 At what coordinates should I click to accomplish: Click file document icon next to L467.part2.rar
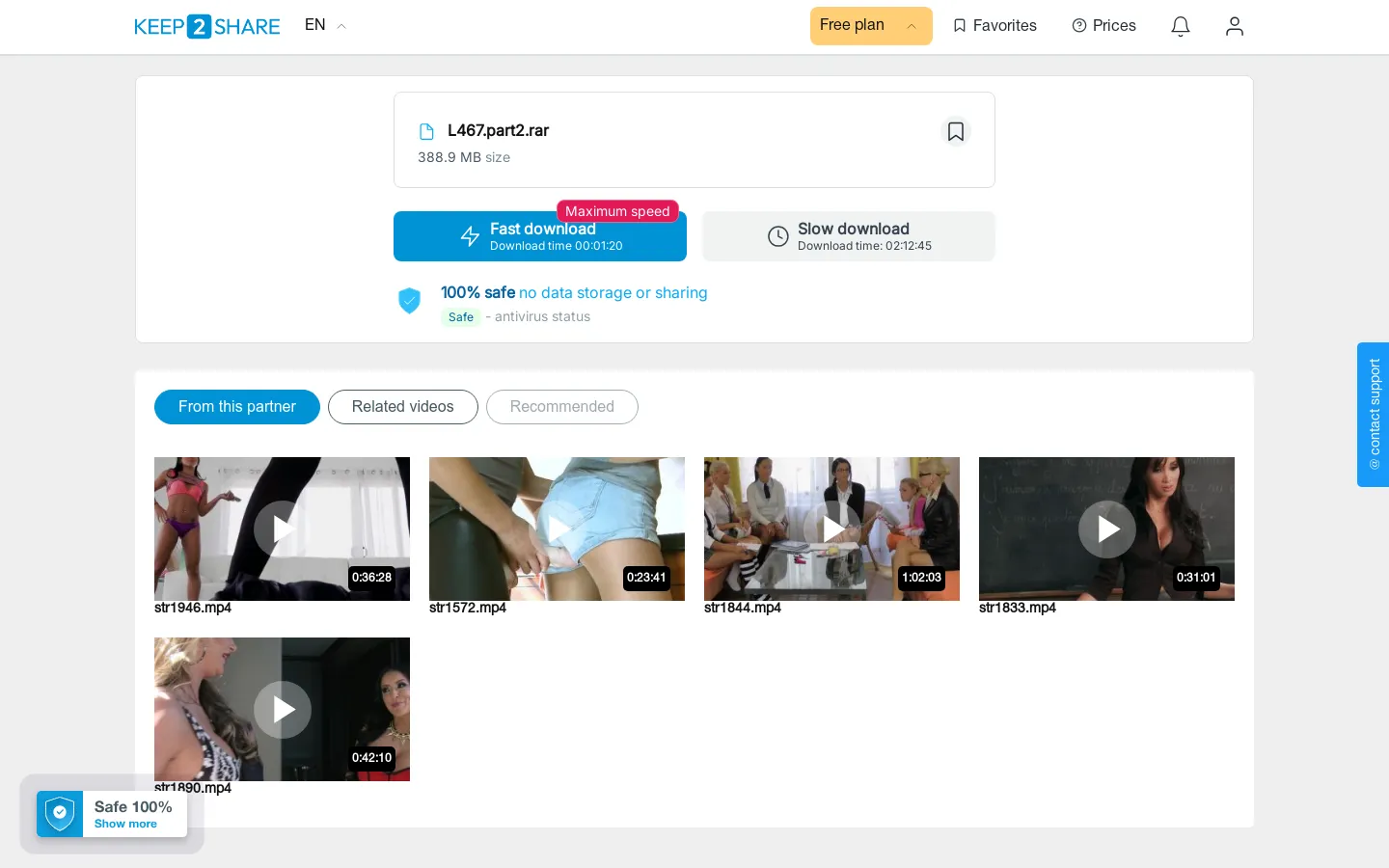(x=426, y=131)
